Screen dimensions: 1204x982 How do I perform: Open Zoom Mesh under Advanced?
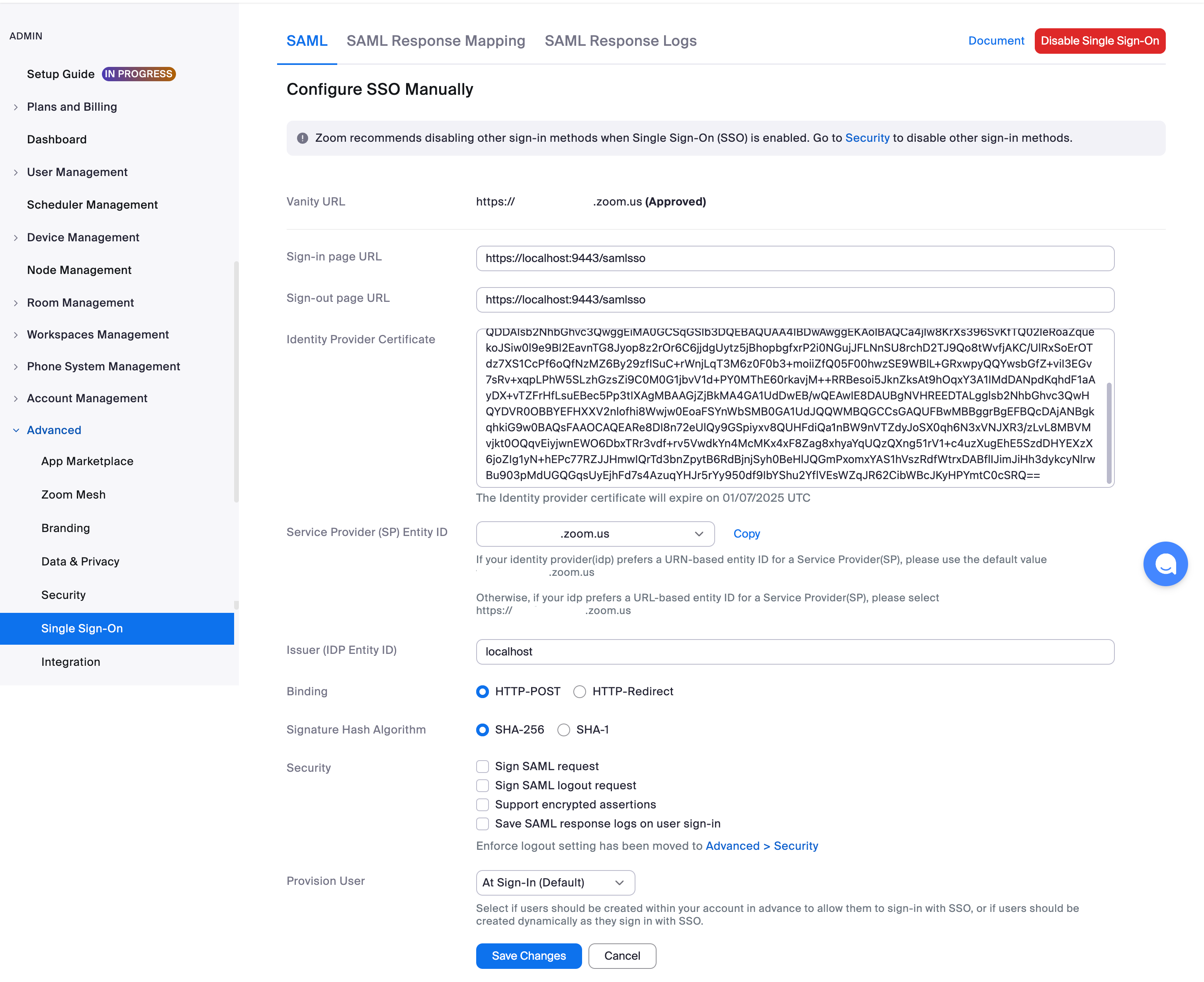click(x=74, y=495)
